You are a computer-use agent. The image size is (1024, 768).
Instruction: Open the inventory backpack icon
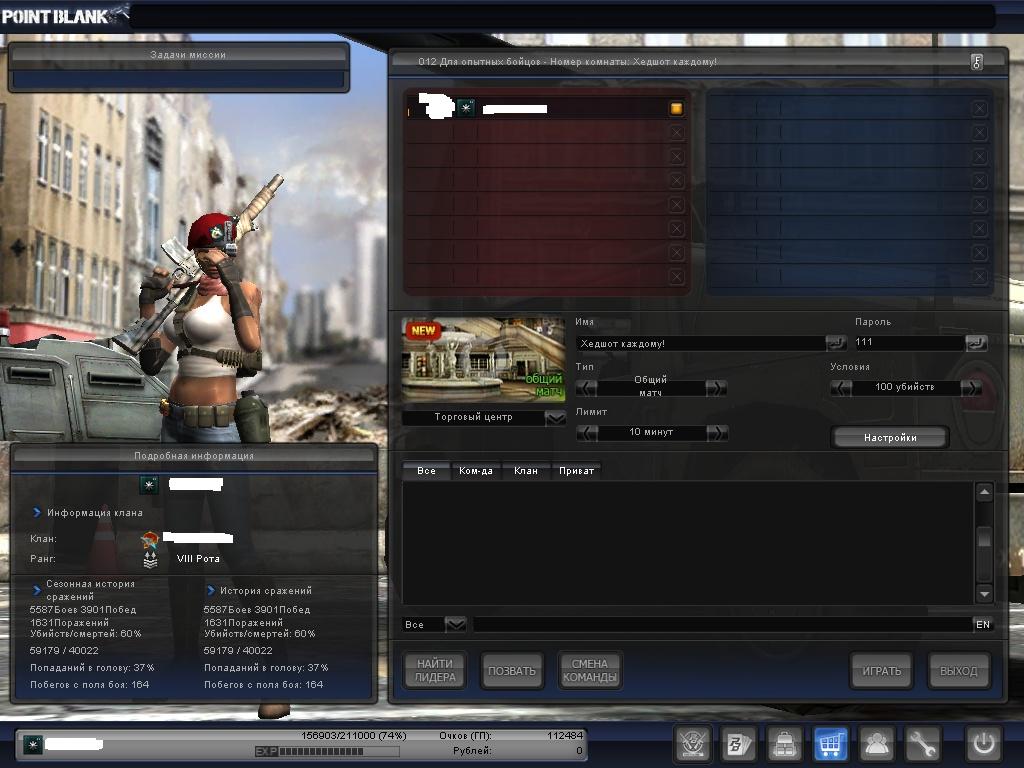[784, 744]
